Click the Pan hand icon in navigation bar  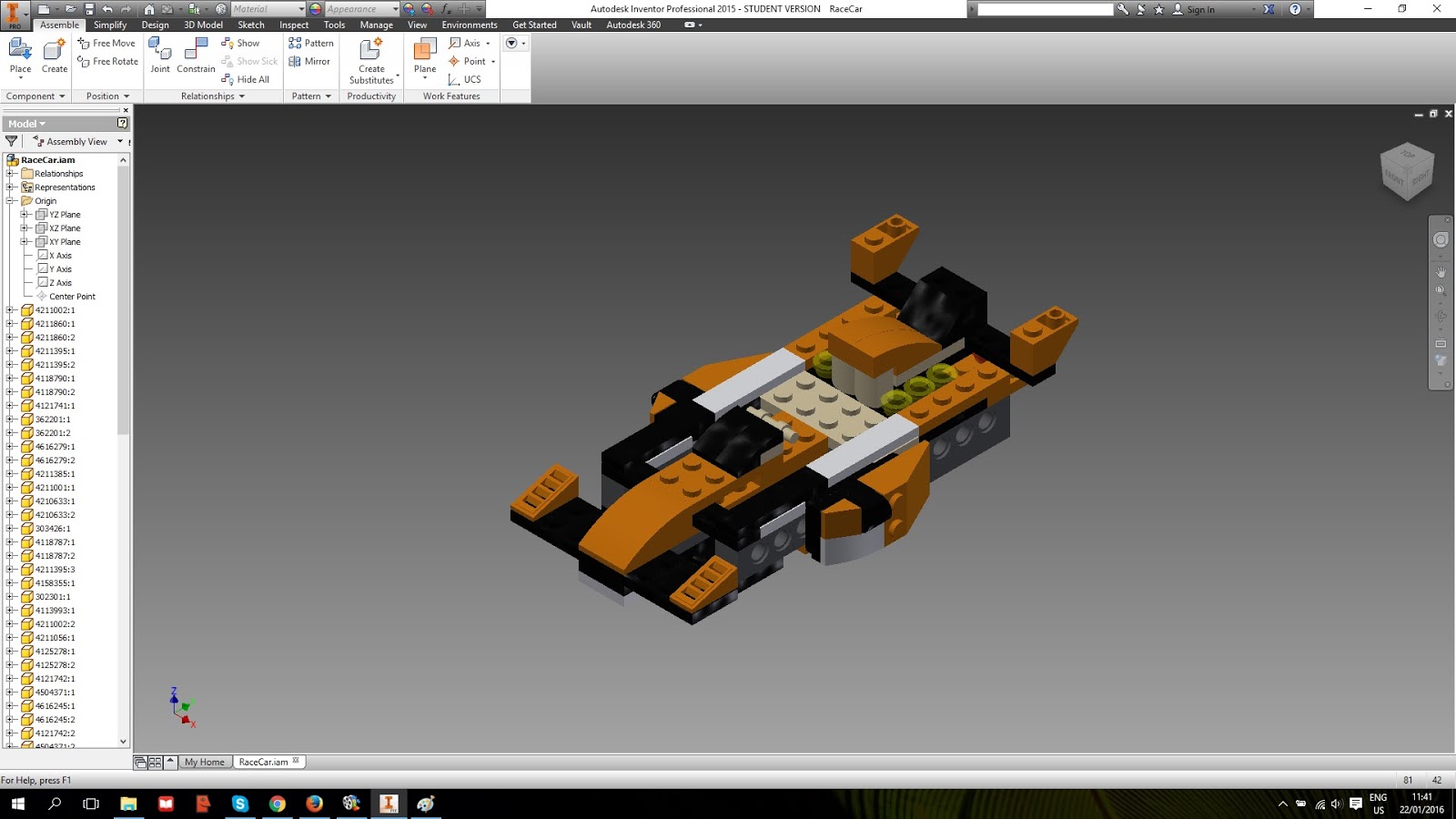(x=1441, y=271)
